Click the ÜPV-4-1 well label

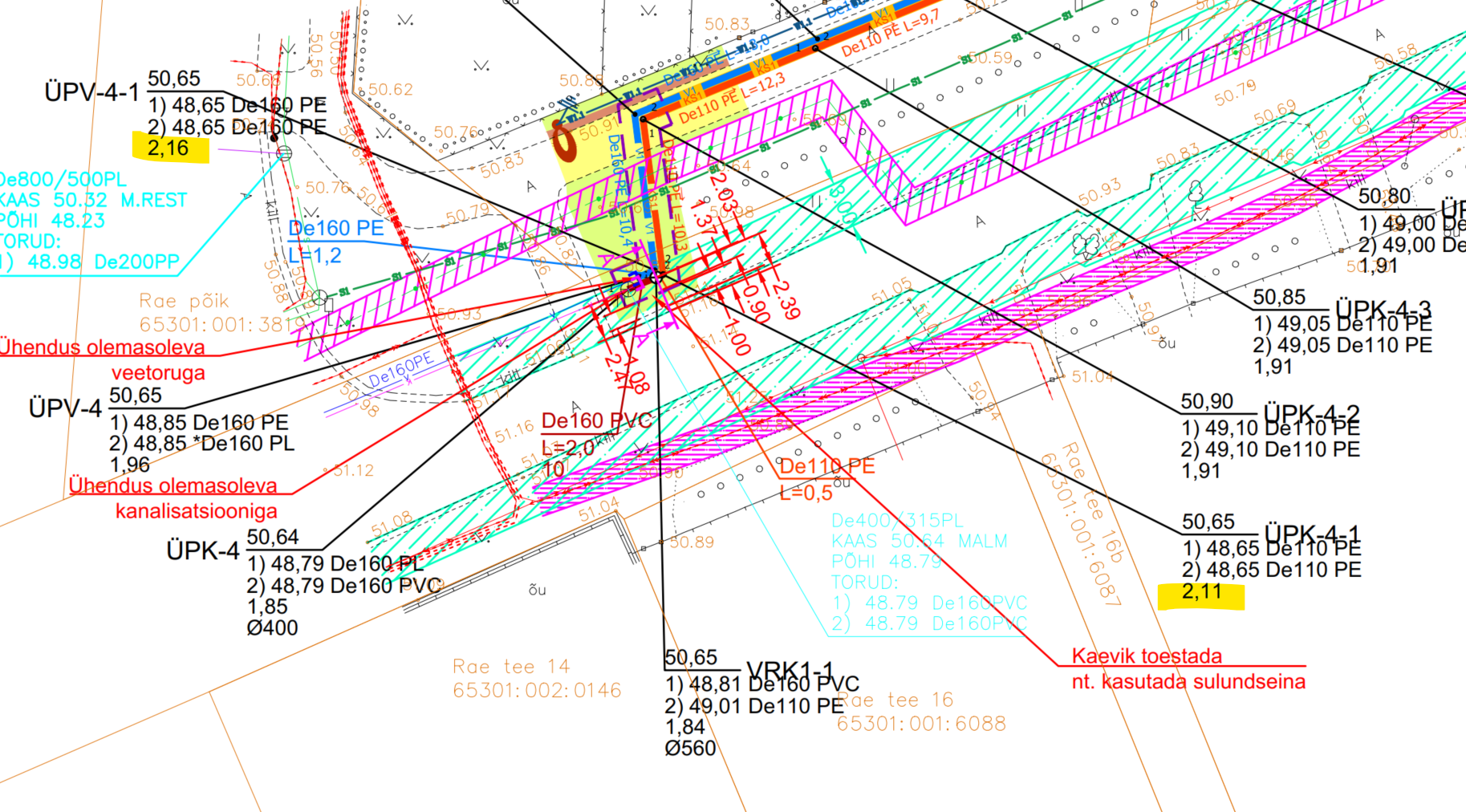[x=91, y=92]
